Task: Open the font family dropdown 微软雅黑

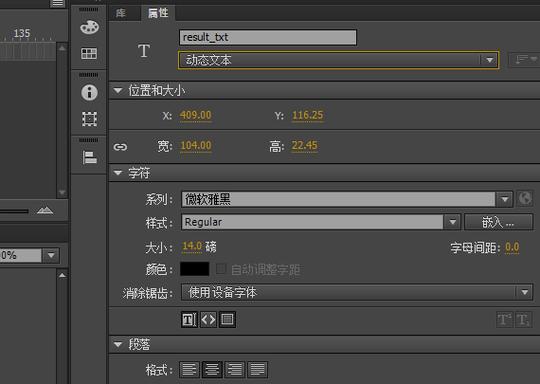Action: tap(347, 199)
